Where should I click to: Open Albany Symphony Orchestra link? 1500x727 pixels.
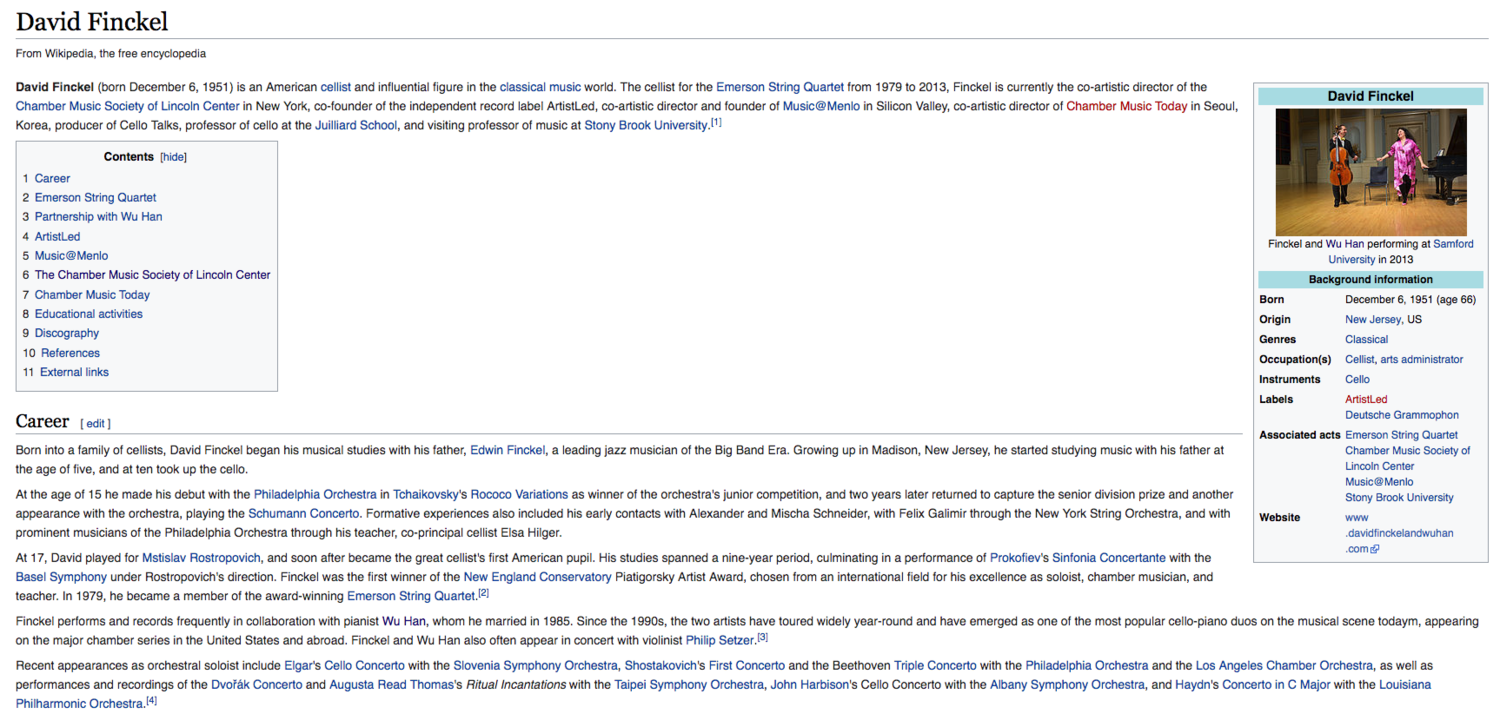[1067, 685]
